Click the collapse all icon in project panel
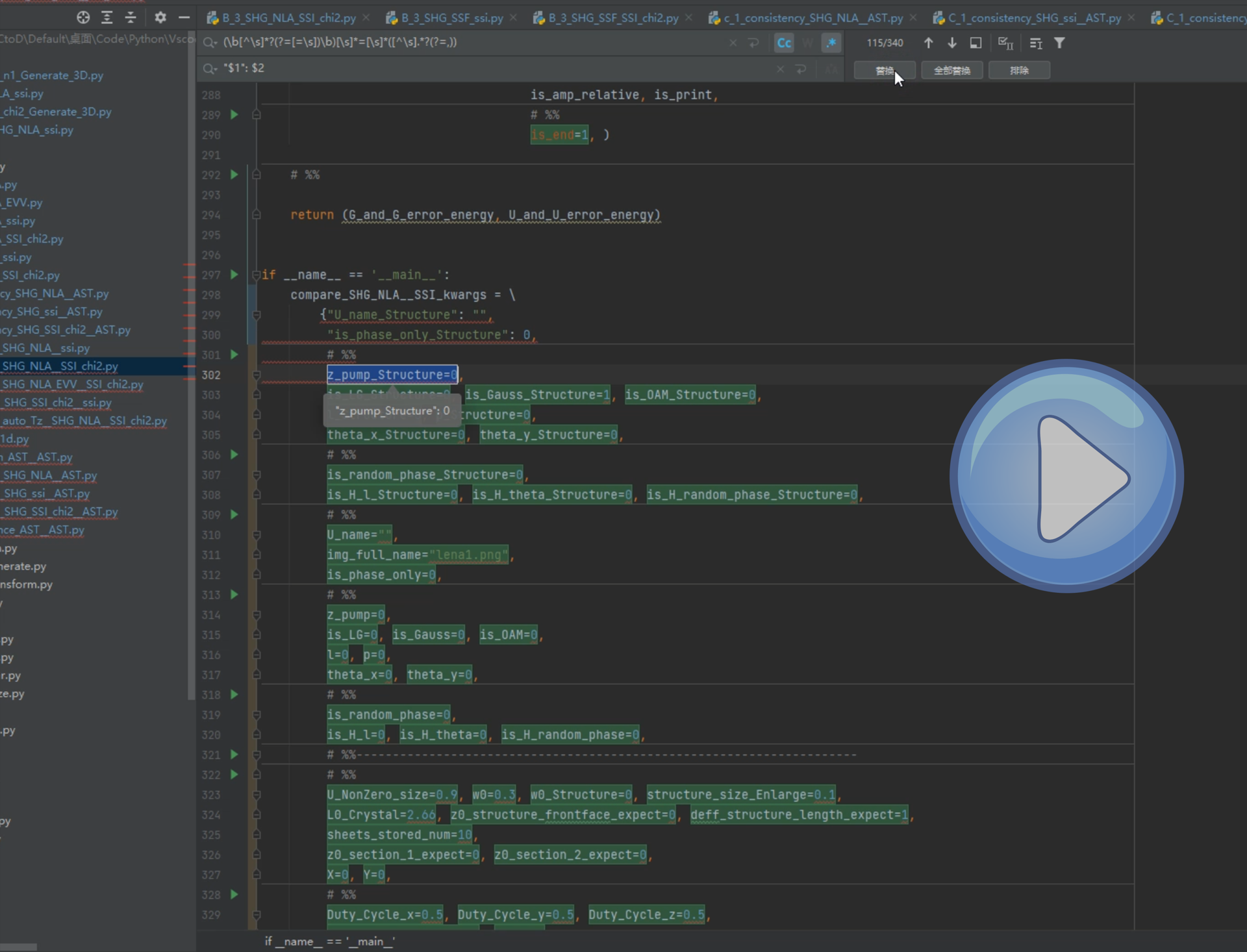1247x952 pixels. tap(131, 18)
